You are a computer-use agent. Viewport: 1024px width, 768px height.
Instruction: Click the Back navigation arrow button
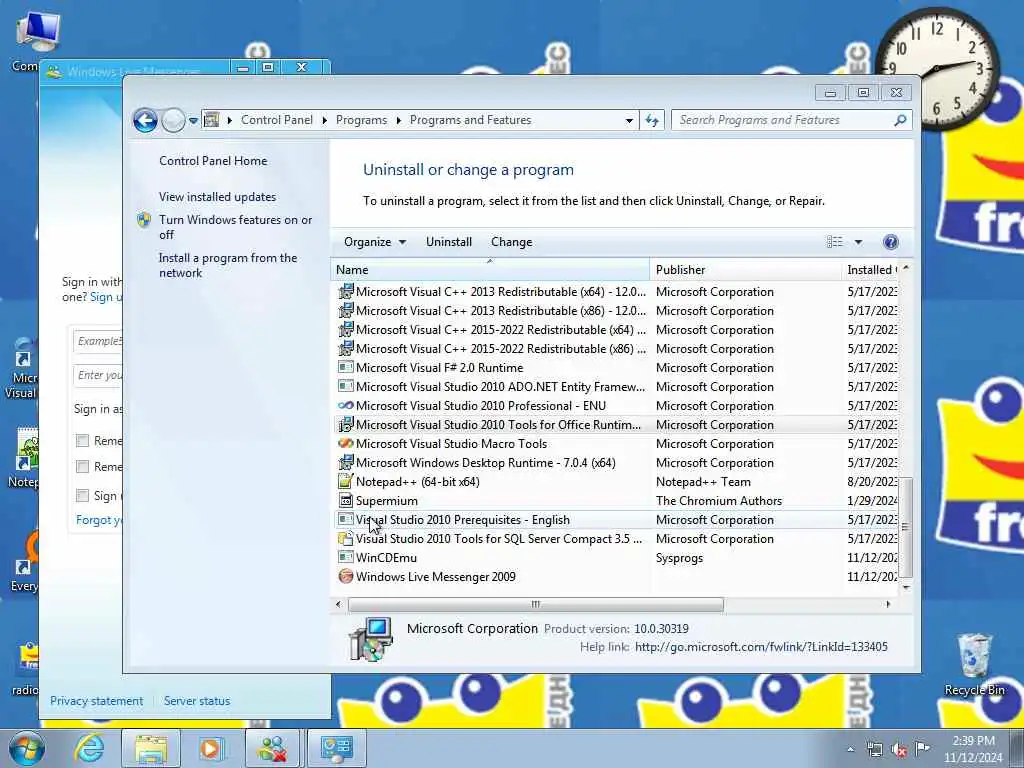(x=145, y=121)
